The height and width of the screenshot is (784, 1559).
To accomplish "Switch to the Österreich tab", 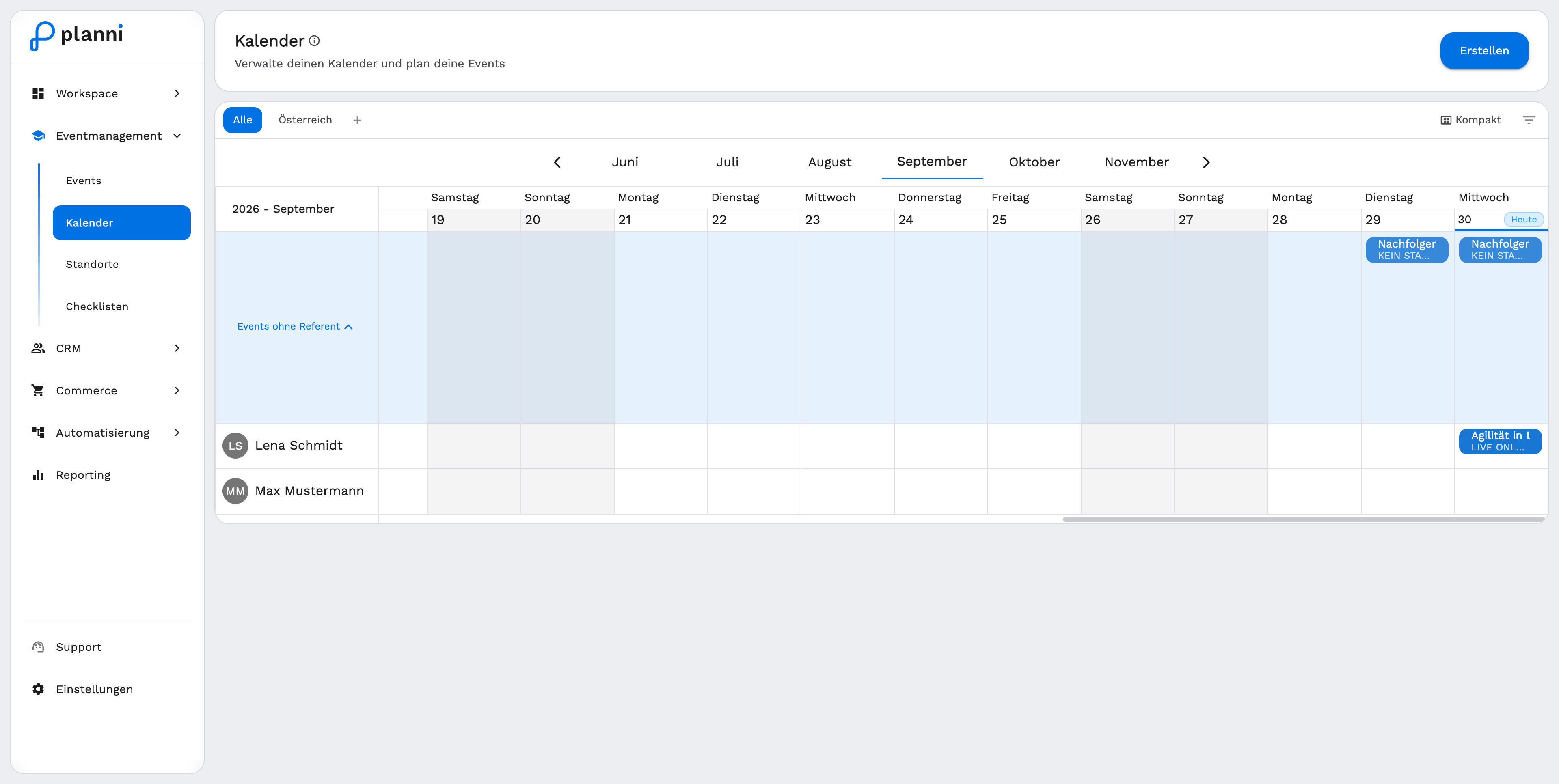I will tap(305, 120).
